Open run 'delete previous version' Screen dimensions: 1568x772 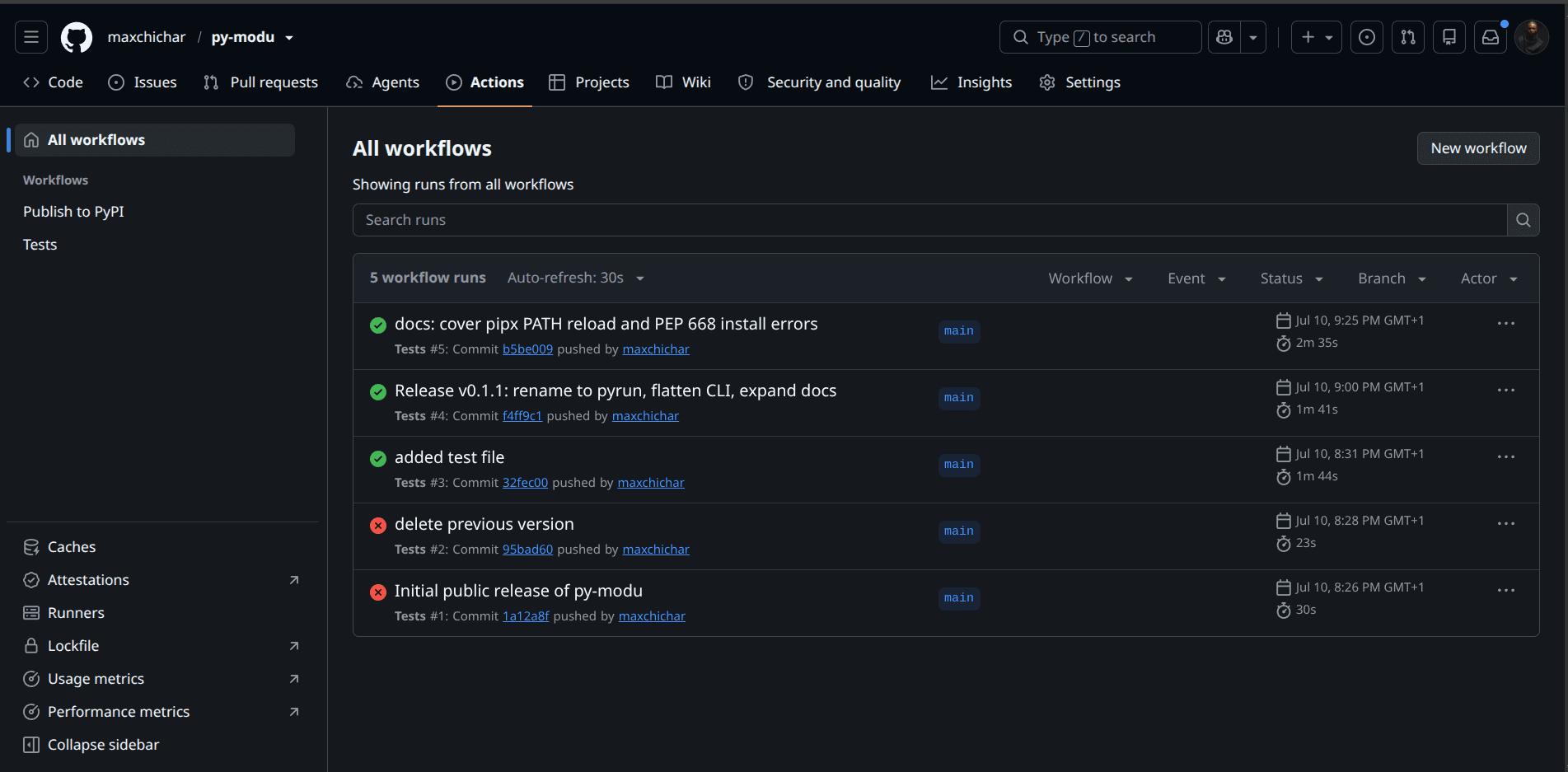(484, 524)
